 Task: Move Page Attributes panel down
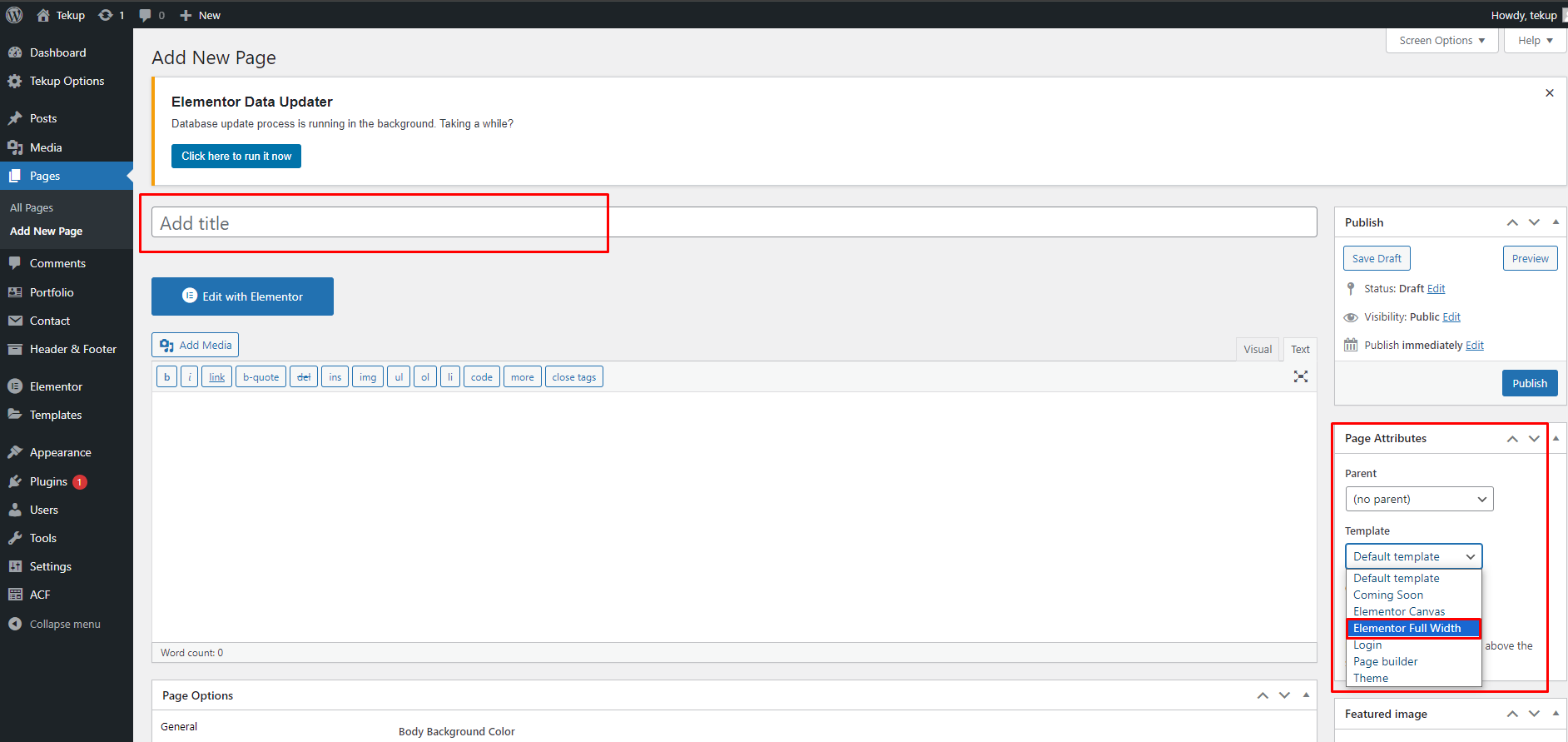tap(1534, 439)
